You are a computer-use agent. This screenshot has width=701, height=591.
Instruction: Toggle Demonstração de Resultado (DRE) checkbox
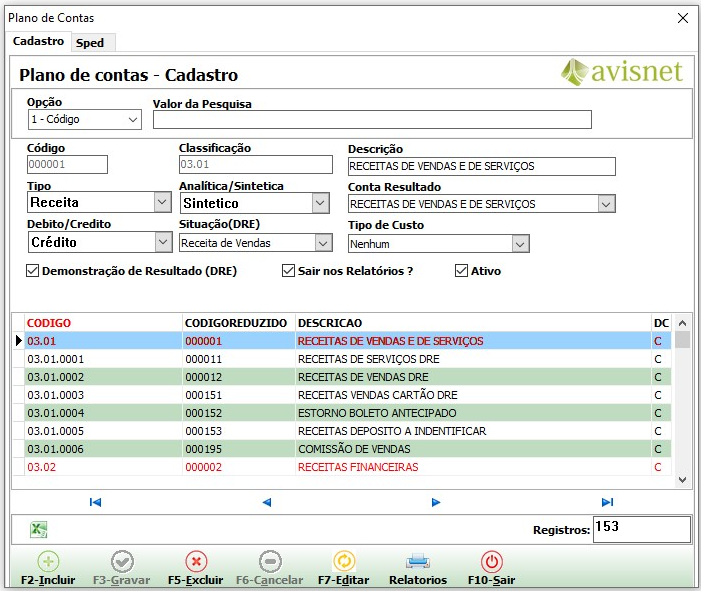(33, 271)
